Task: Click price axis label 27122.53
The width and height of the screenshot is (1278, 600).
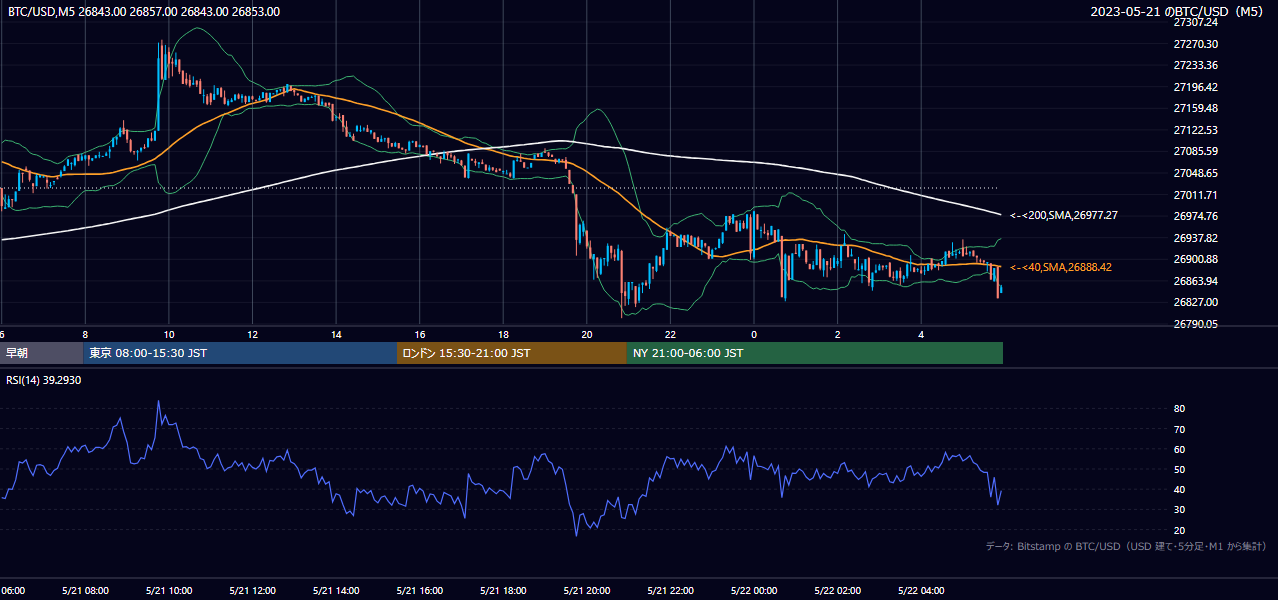Action: tap(1195, 130)
